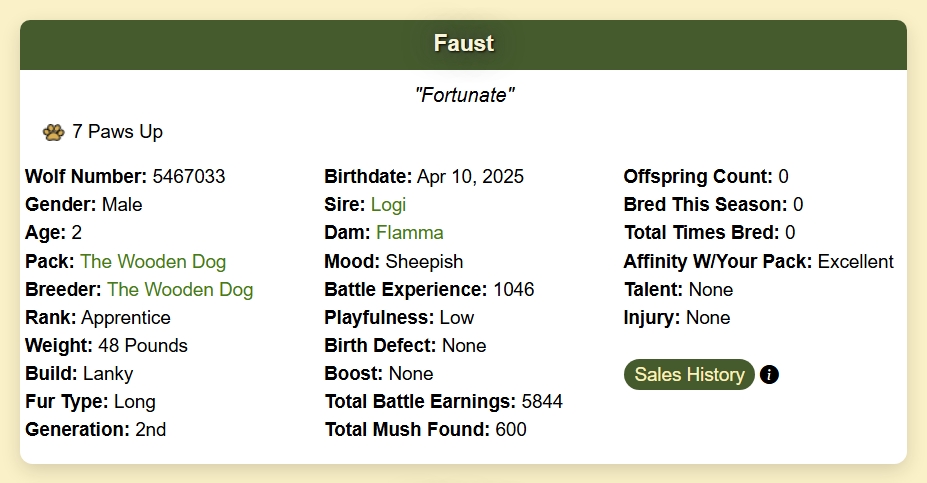
Task: Open dam Flamma's page
Action: click(409, 233)
